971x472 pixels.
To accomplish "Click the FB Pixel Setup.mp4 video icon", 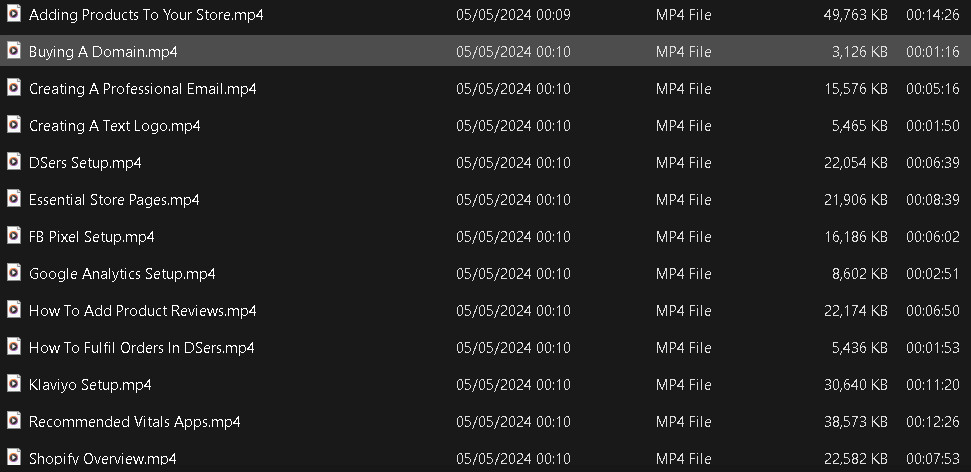I will [14, 236].
